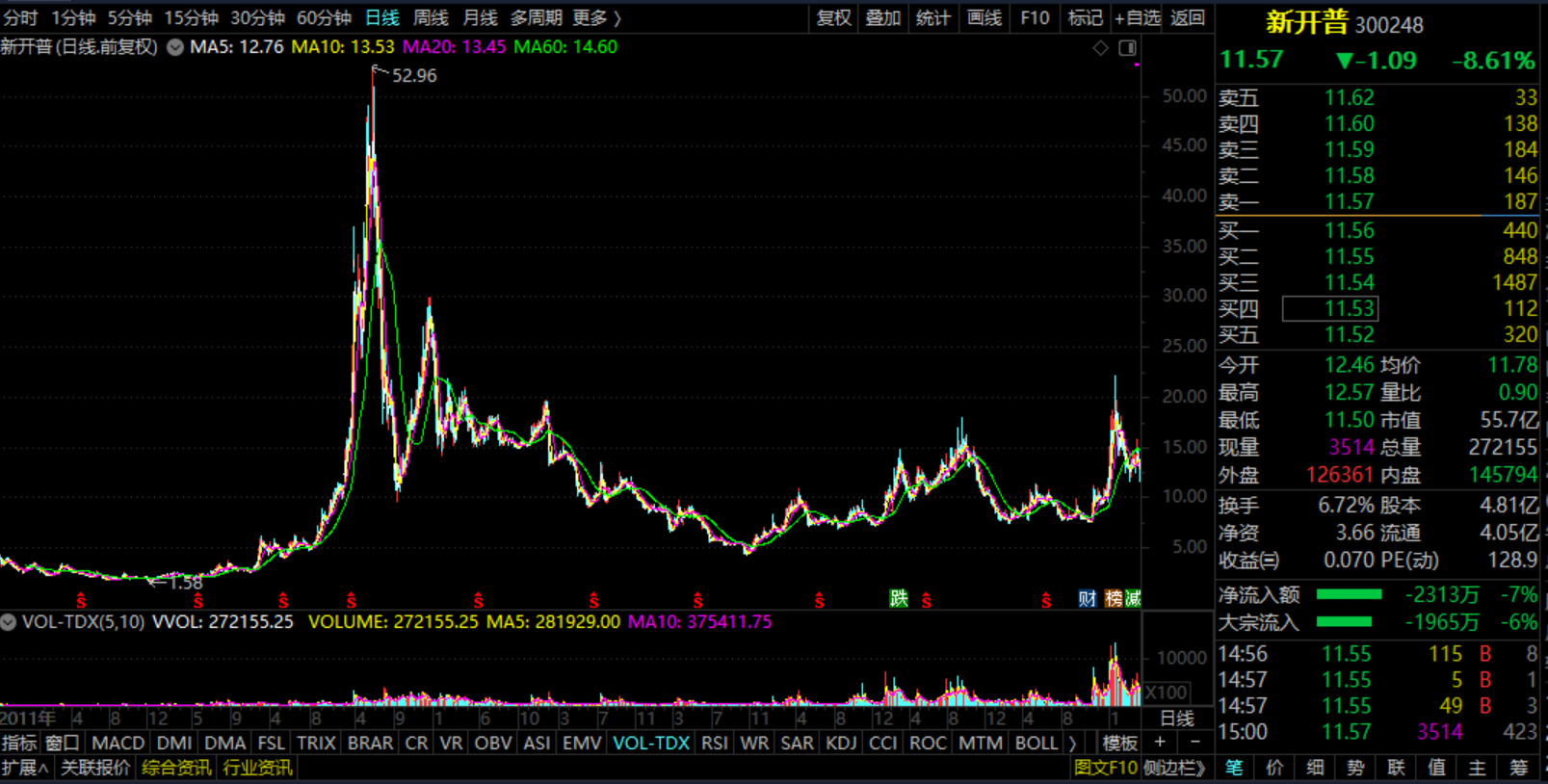
Task: Open the 统计 statistics tool
Action: (932, 18)
